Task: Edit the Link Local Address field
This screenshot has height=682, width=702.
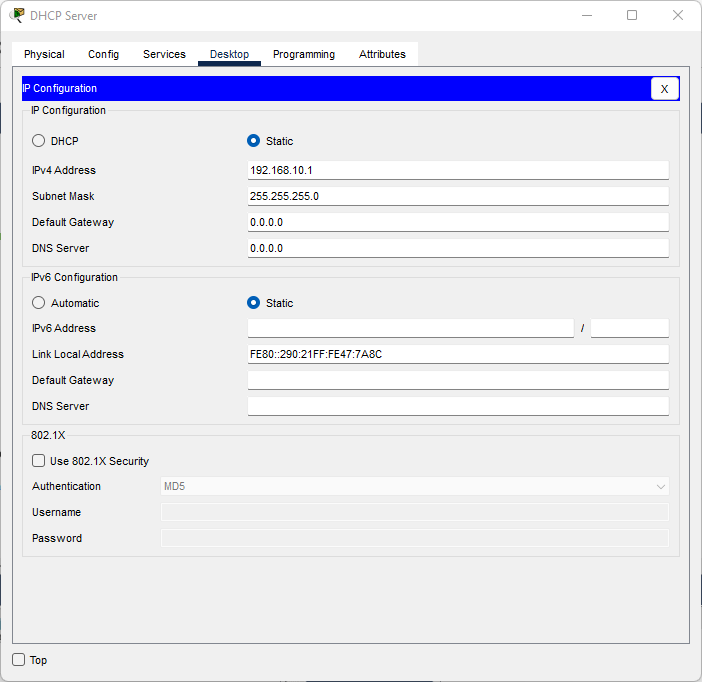Action: [457, 354]
